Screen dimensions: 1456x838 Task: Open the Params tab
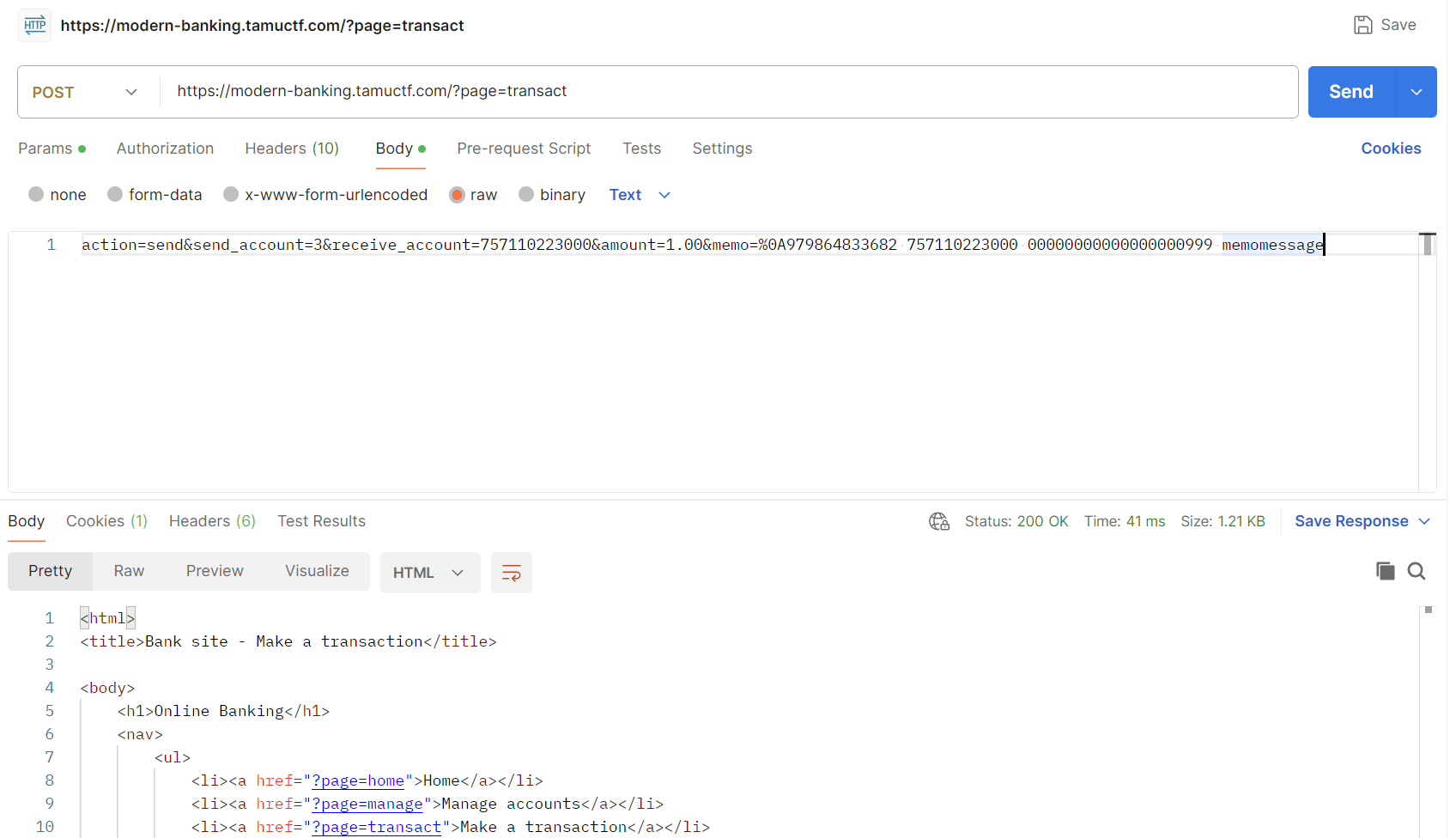tap(52, 149)
